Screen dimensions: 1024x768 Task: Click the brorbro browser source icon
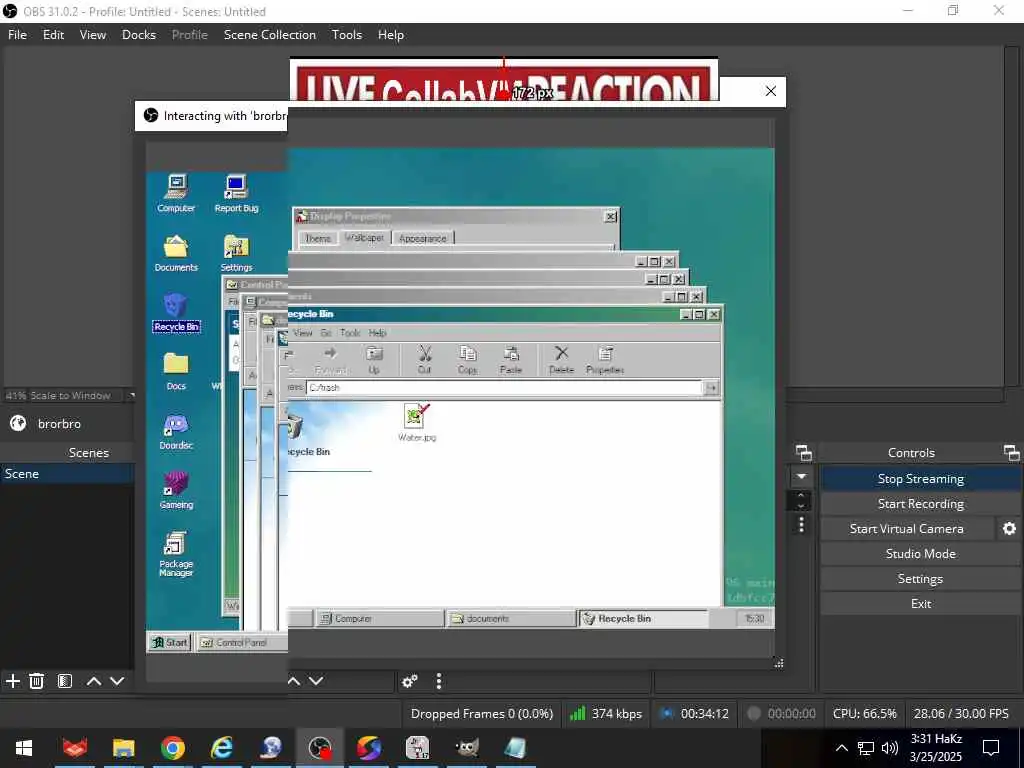(18, 423)
